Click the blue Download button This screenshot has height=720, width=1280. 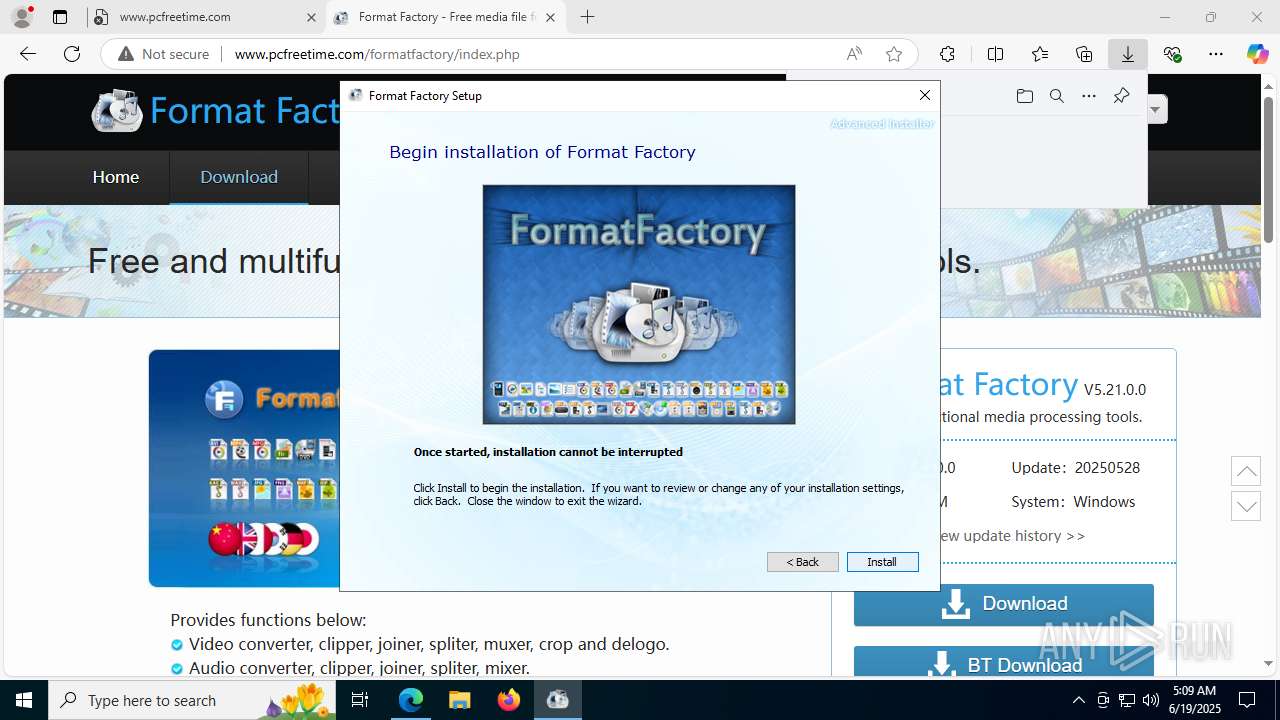[1004, 604]
